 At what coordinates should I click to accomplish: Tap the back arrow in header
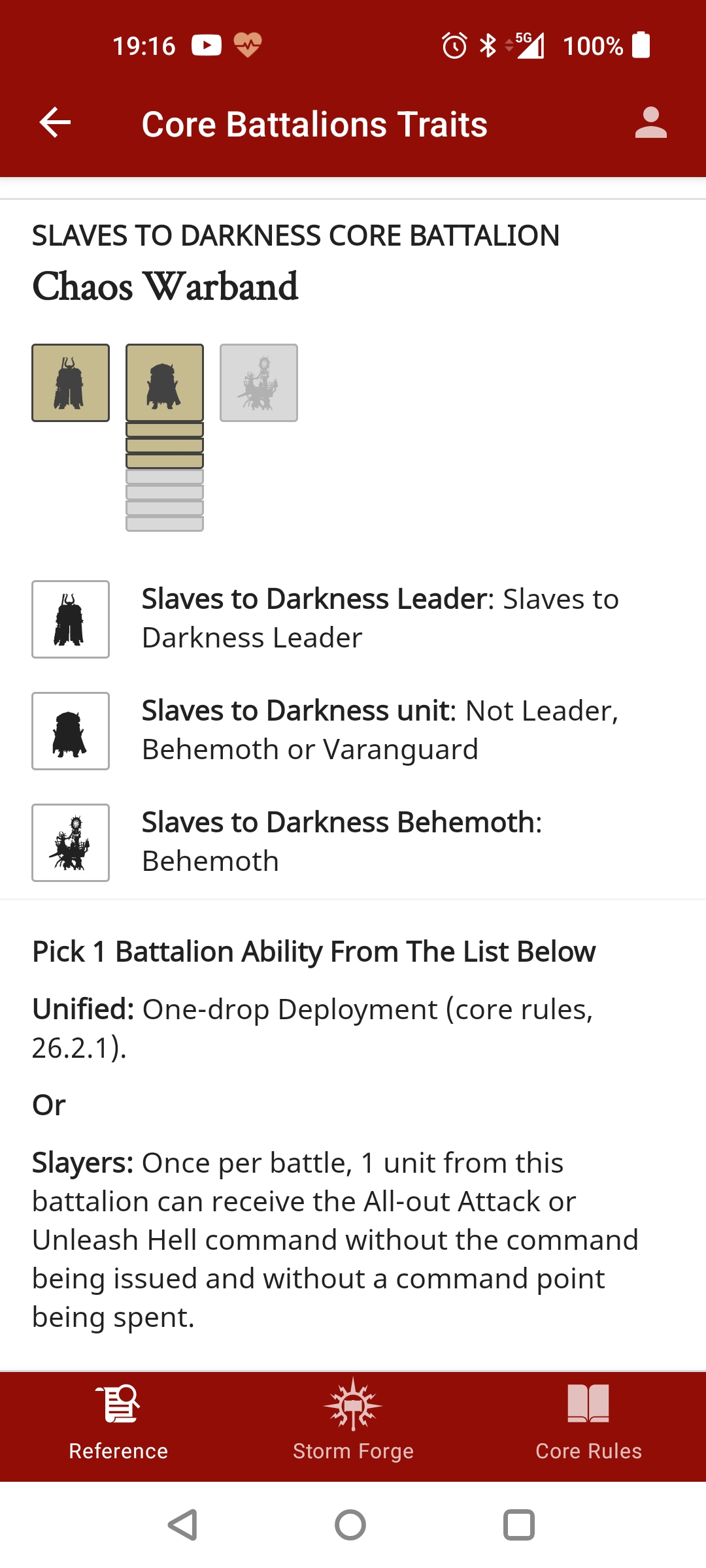point(55,123)
